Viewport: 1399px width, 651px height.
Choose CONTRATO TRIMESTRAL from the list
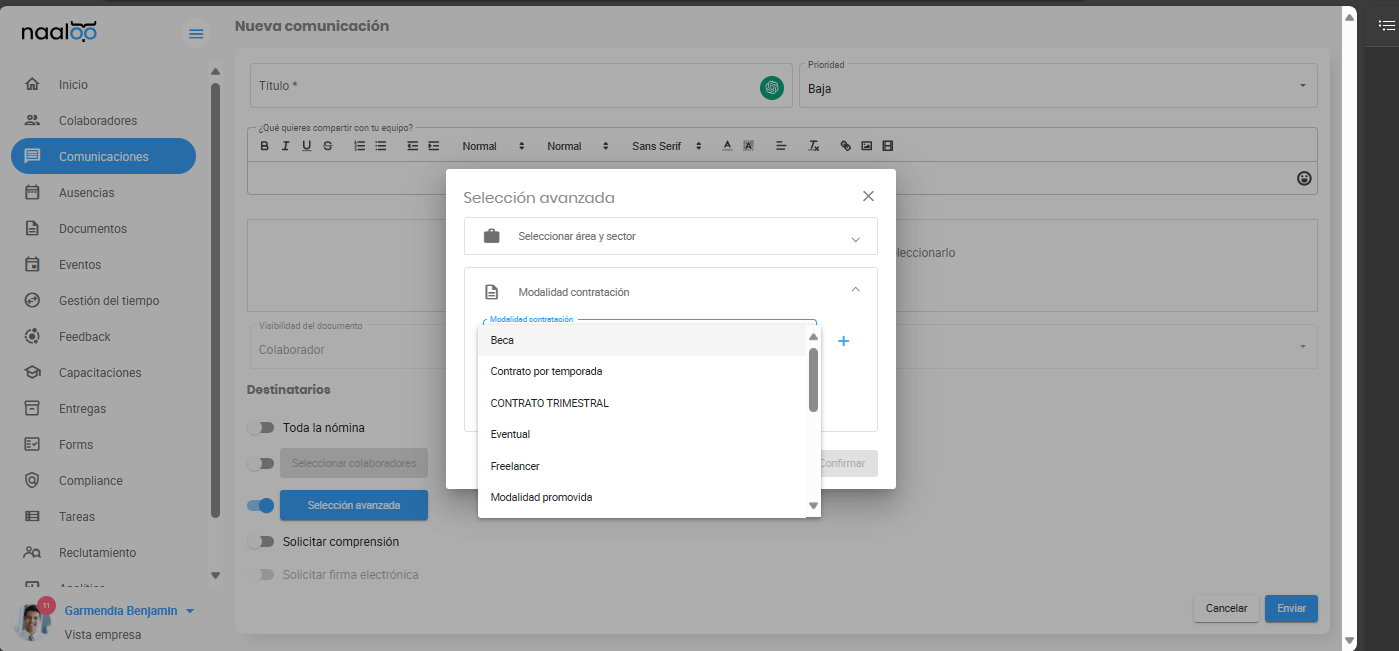pos(642,403)
